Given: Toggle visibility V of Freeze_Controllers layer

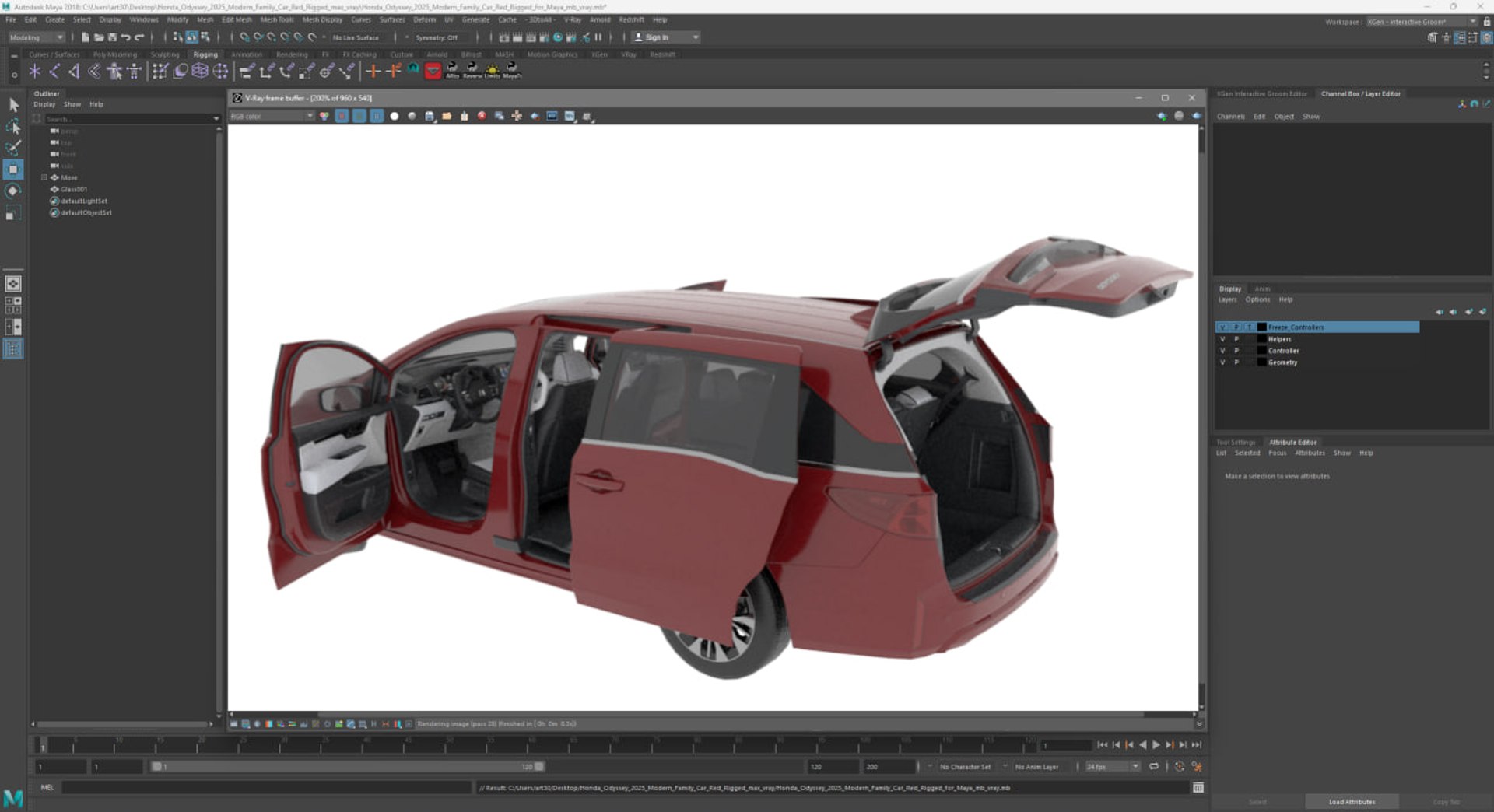Looking at the screenshot, I should tap(1222, 327).
